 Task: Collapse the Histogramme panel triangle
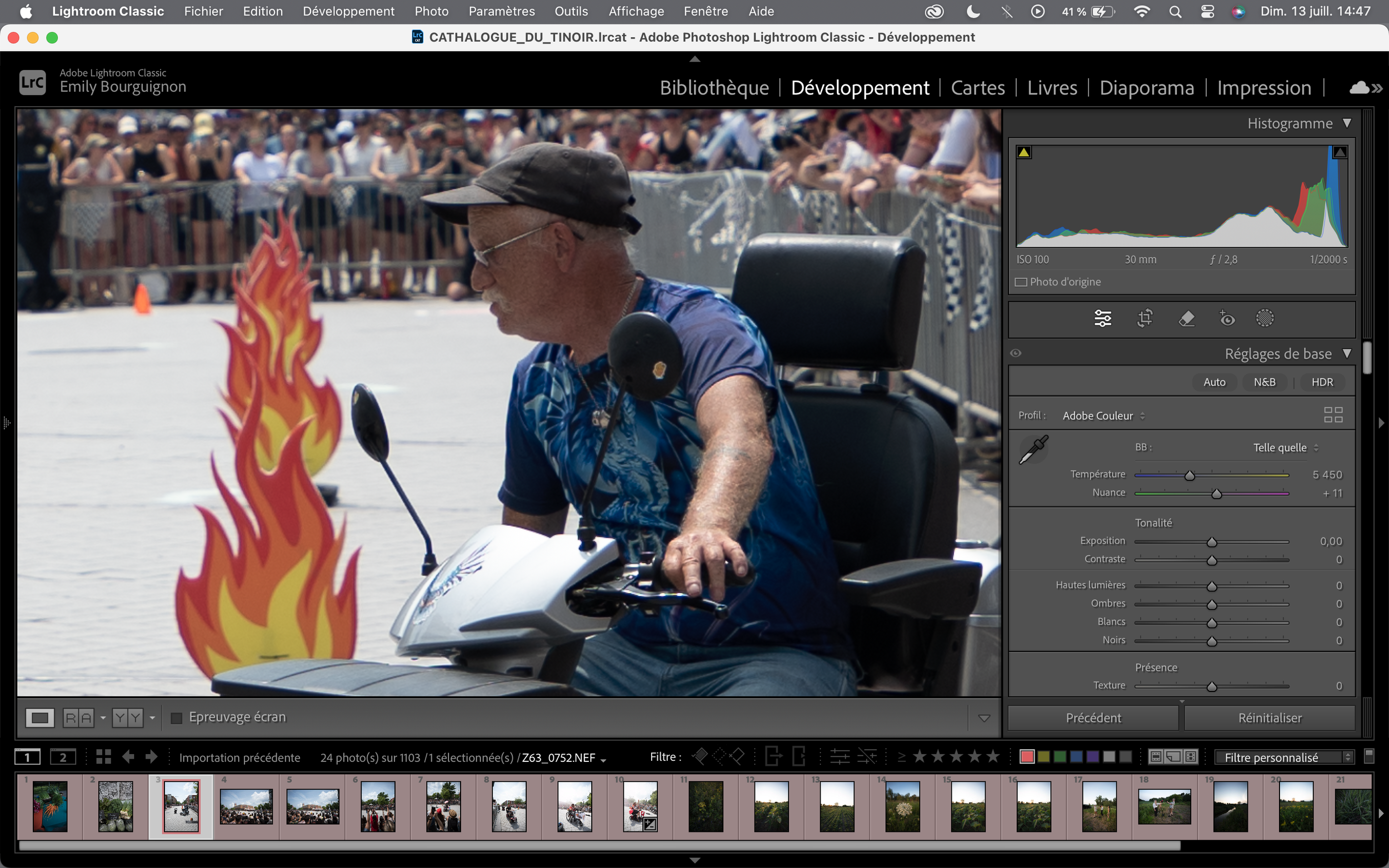1347,123
